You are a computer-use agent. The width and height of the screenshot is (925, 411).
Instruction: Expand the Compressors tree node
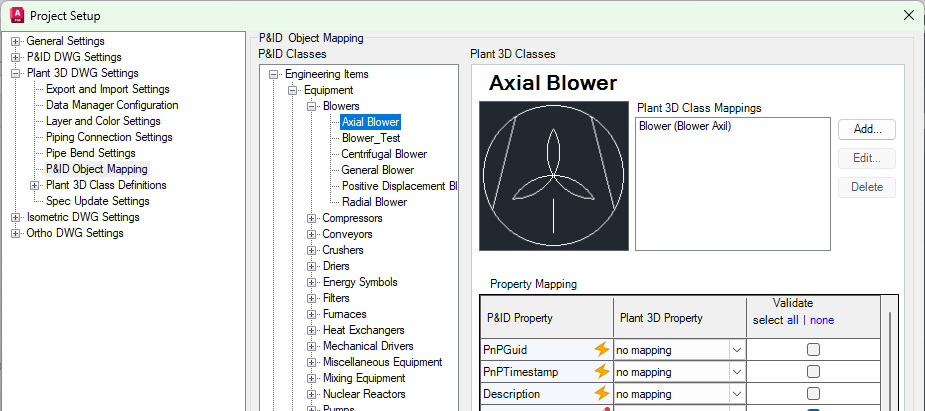pyautogui.click(x=312, y=218)
